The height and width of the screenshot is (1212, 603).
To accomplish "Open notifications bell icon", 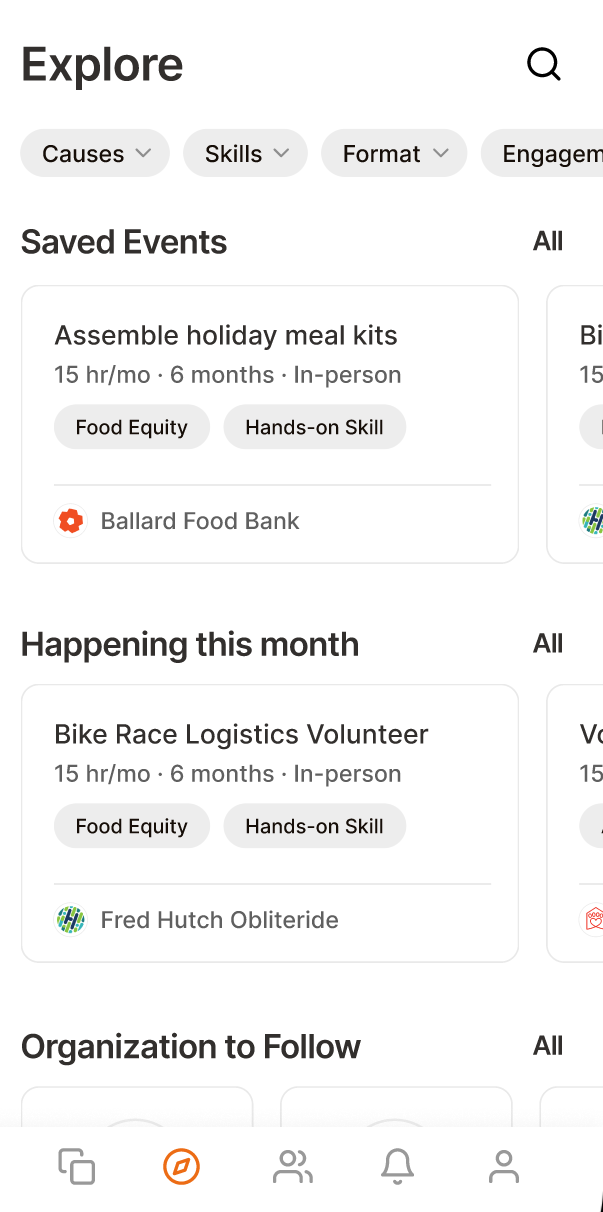I will [398, 1167].
